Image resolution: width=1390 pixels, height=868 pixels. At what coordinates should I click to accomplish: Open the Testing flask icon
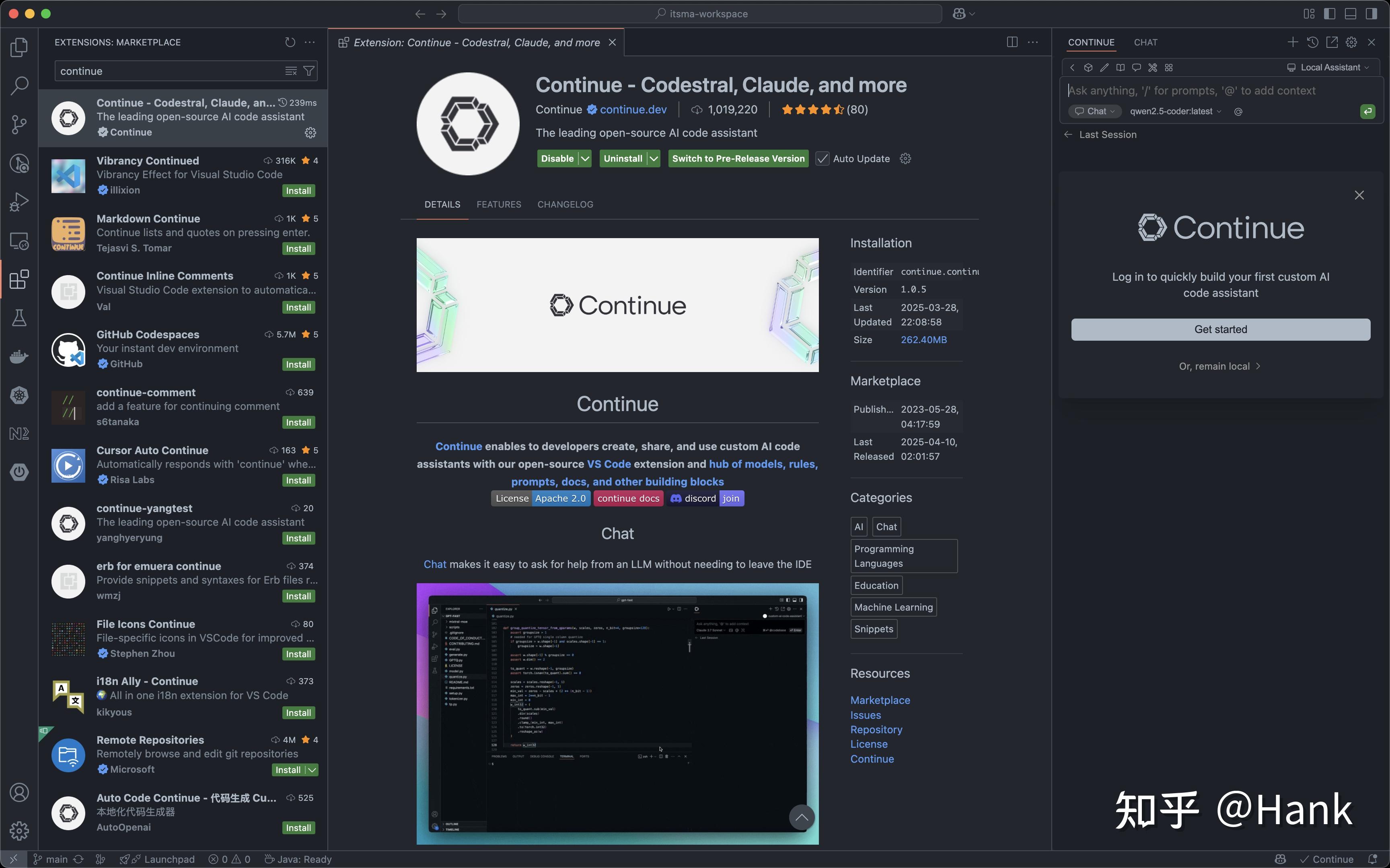pos(19,318)
